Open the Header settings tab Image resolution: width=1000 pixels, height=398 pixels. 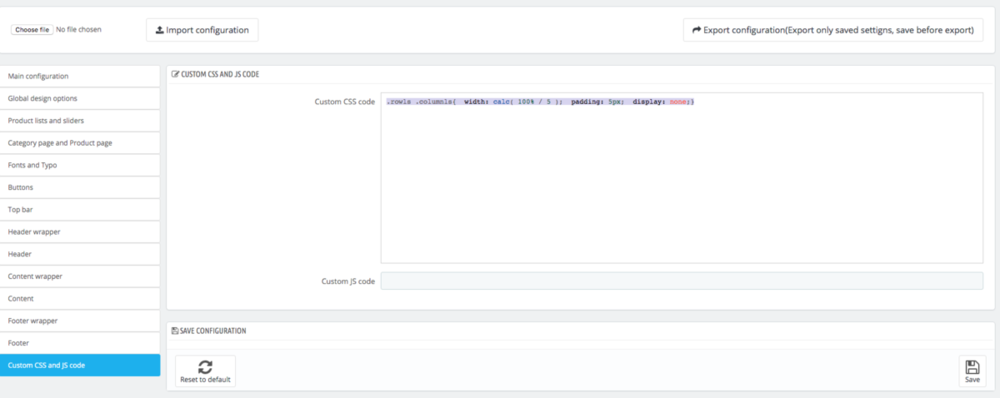click(x=80, y=254)
